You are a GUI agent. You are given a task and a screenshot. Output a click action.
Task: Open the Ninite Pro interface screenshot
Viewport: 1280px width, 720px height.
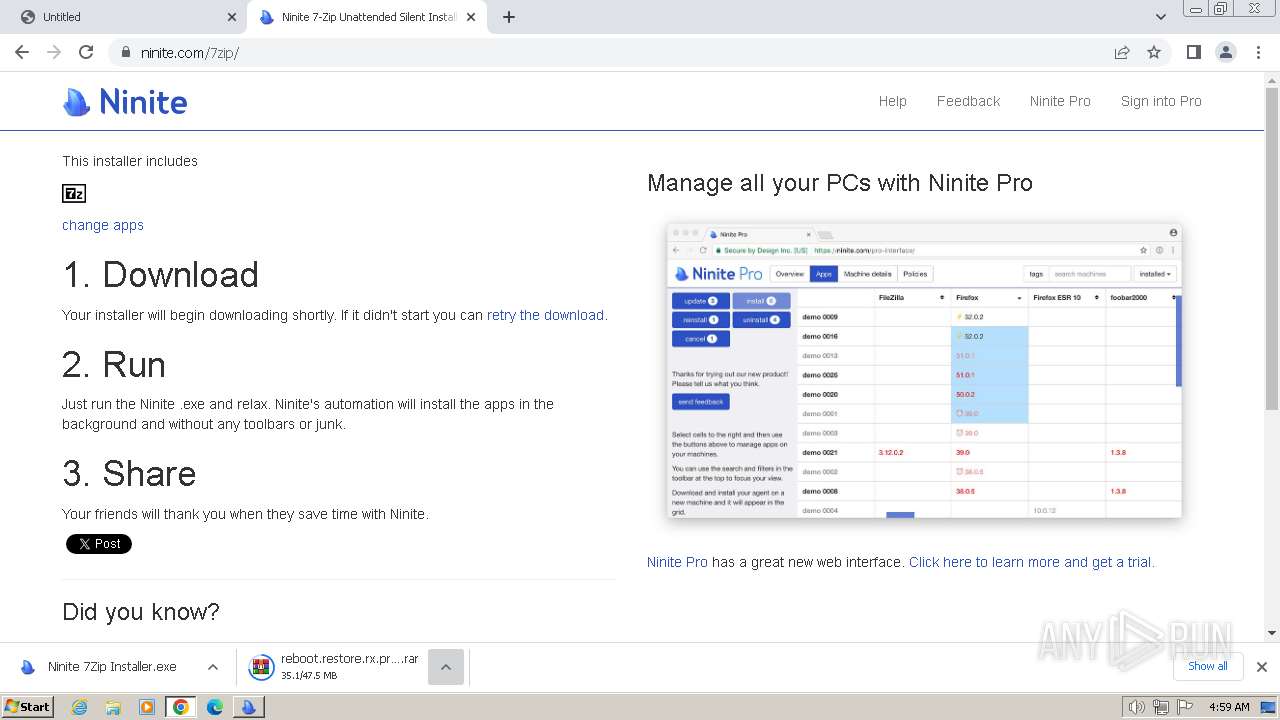click(x=924, y=370)
